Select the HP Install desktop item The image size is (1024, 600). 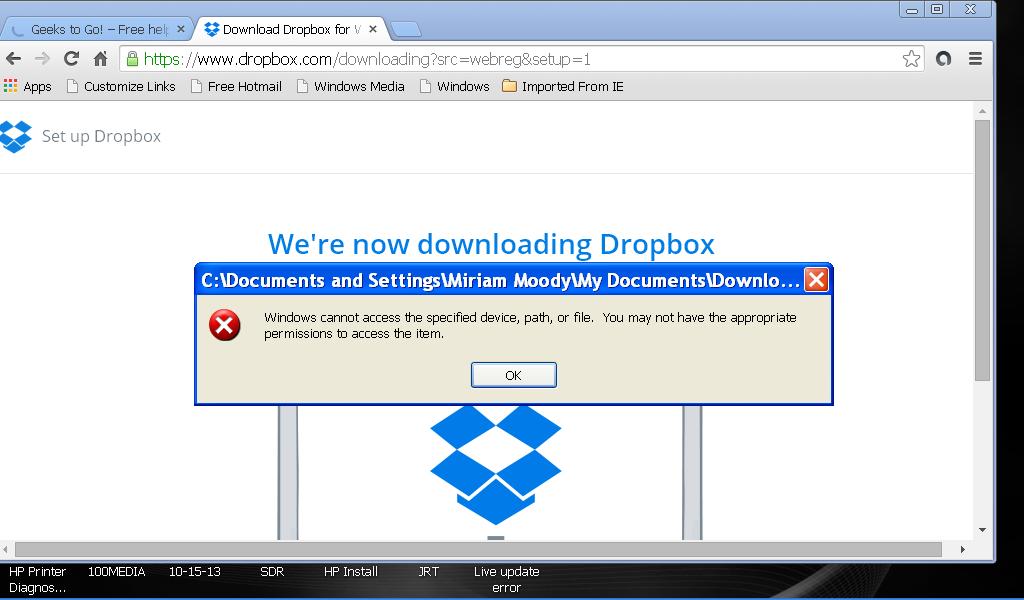point(351,571)
